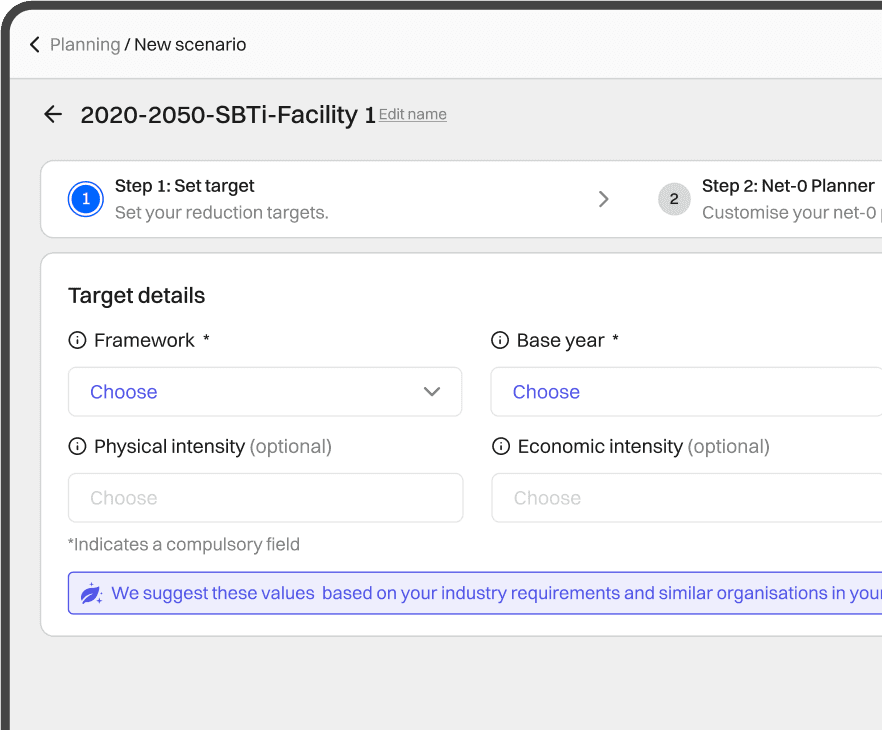The height and width of the screenshot is (730, 882).
Task: Click the chevron arrow between steps
Action: point(603,199)
